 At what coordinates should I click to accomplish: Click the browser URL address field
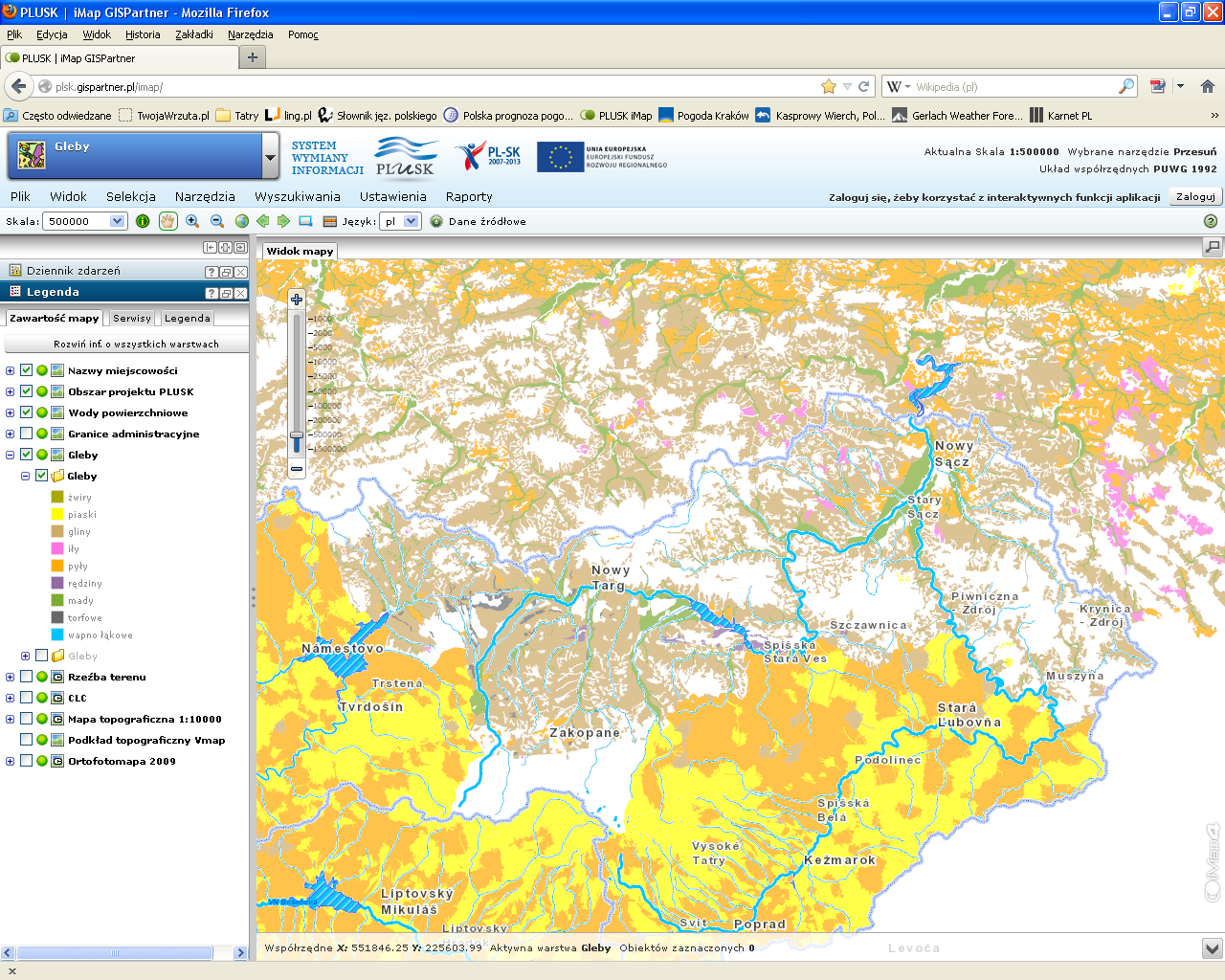click(434, 86)
